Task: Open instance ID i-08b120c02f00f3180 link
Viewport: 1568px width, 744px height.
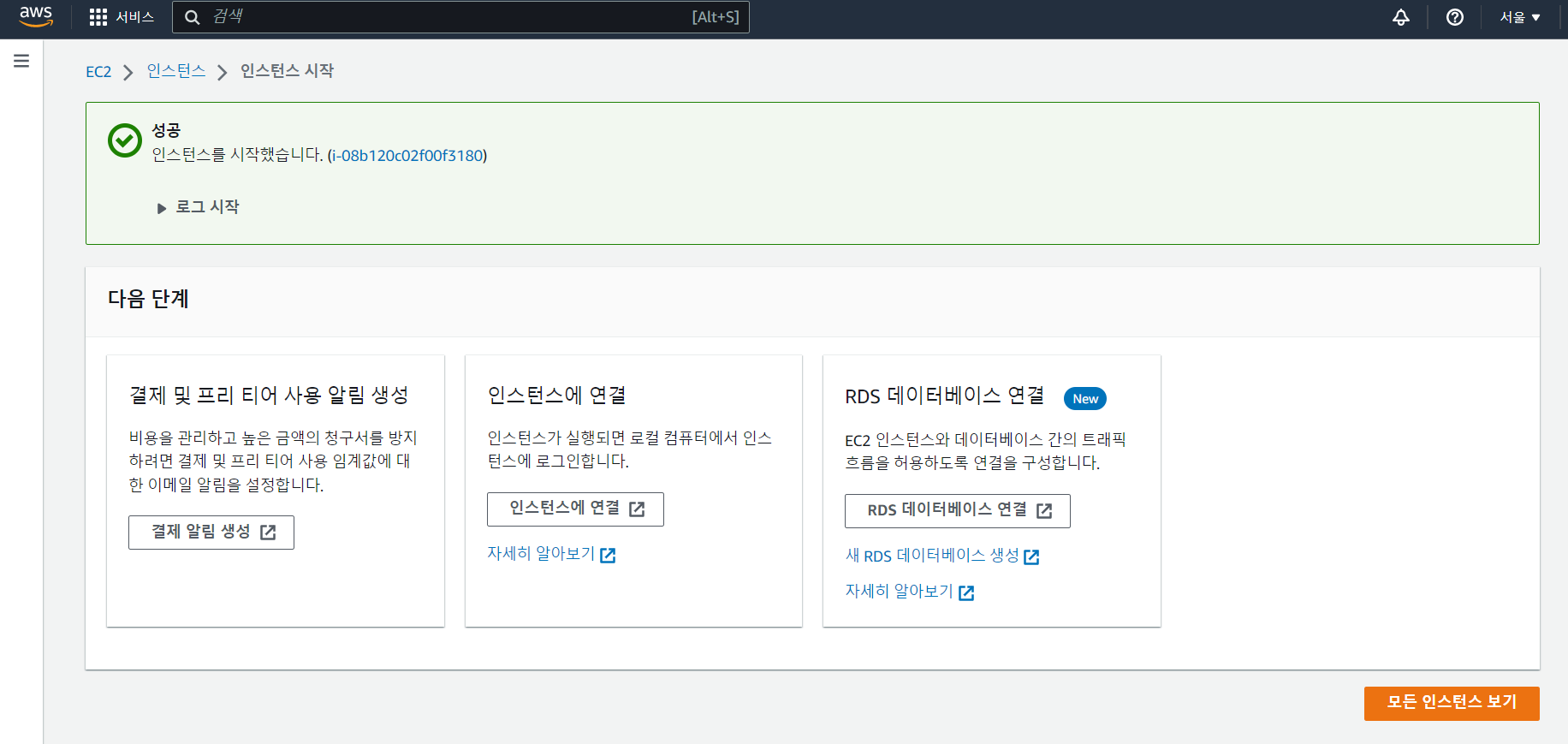Action: [407, 156]
